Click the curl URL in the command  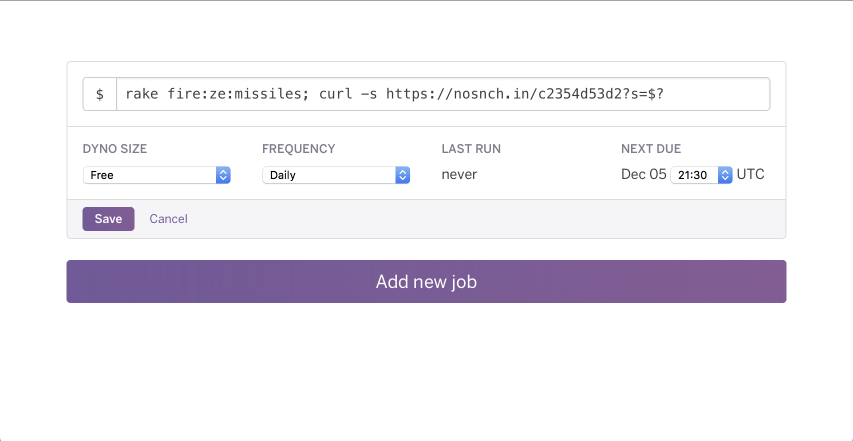[x=525, y=94]
